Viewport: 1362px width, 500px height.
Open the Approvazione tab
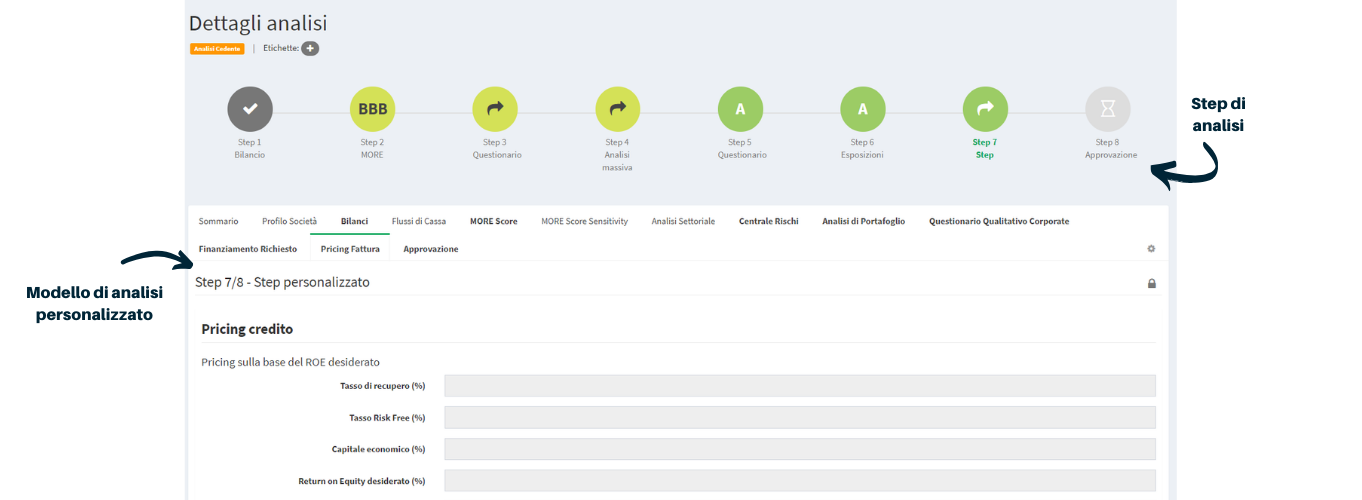[431, 249]
